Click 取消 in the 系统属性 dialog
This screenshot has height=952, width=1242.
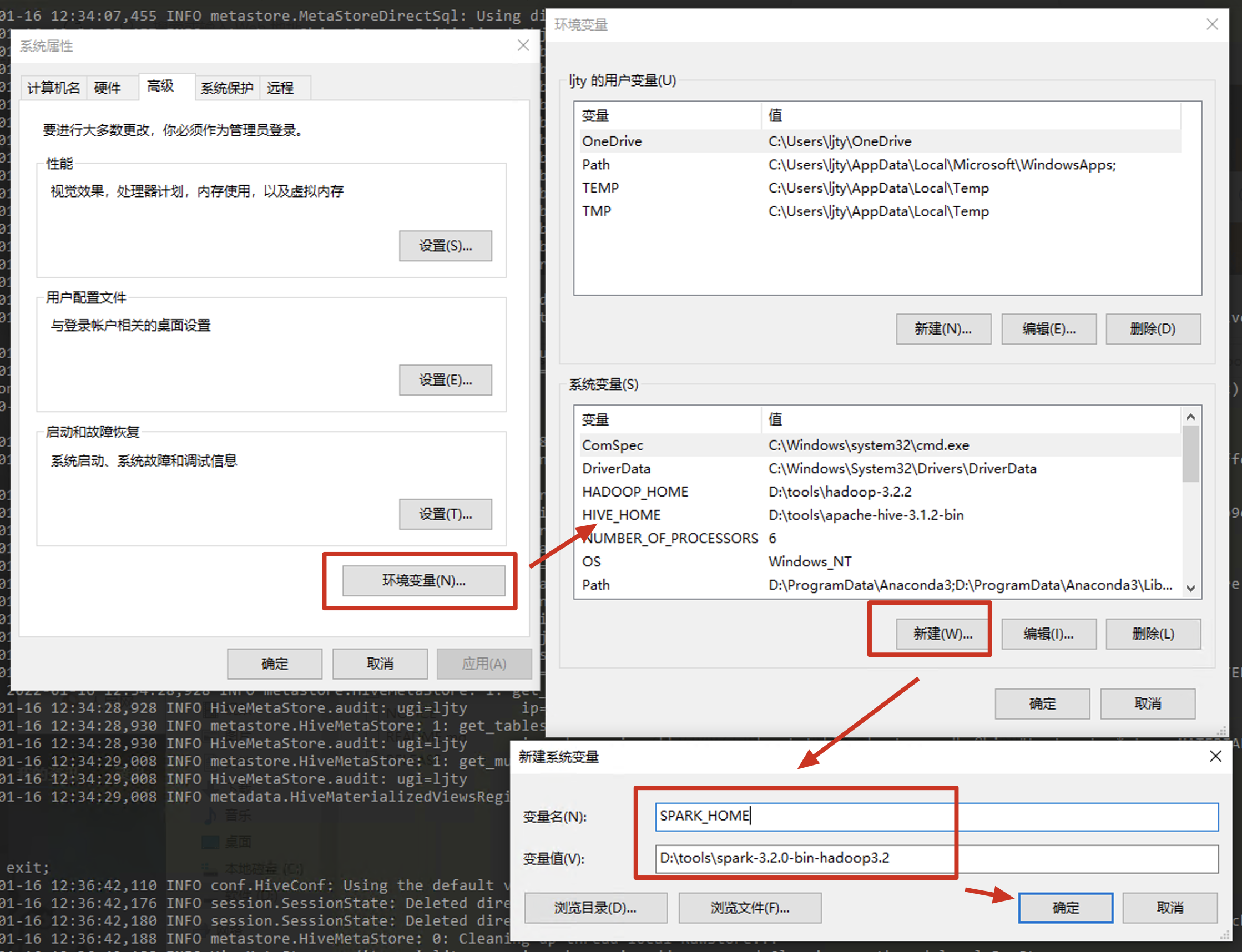tap(380, 664)
